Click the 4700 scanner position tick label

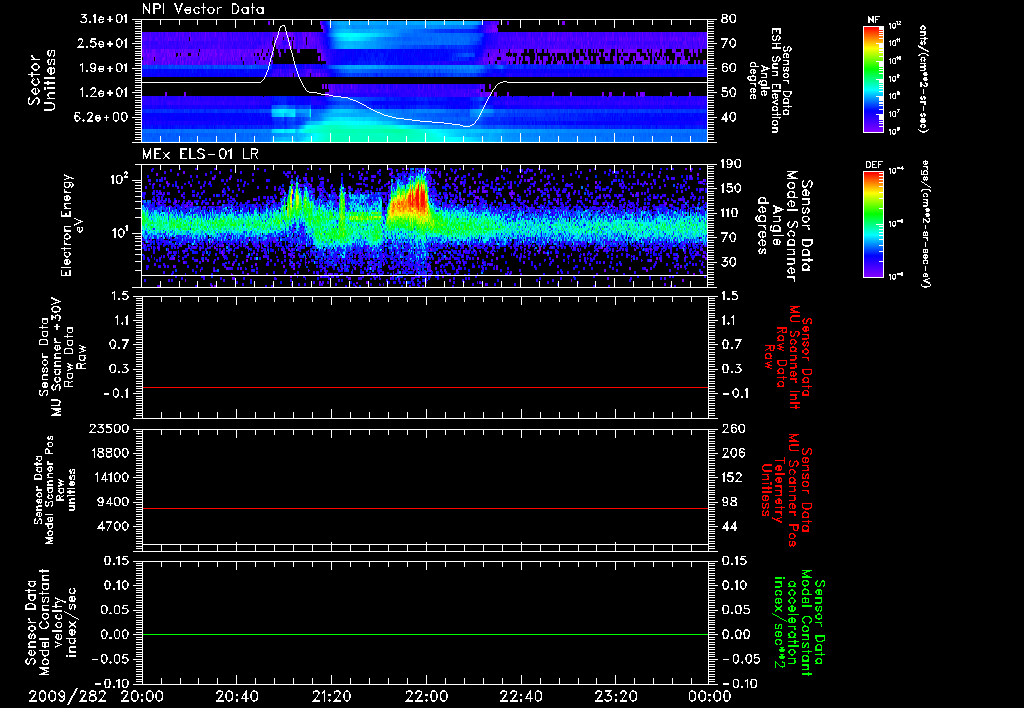pos(113,526)
